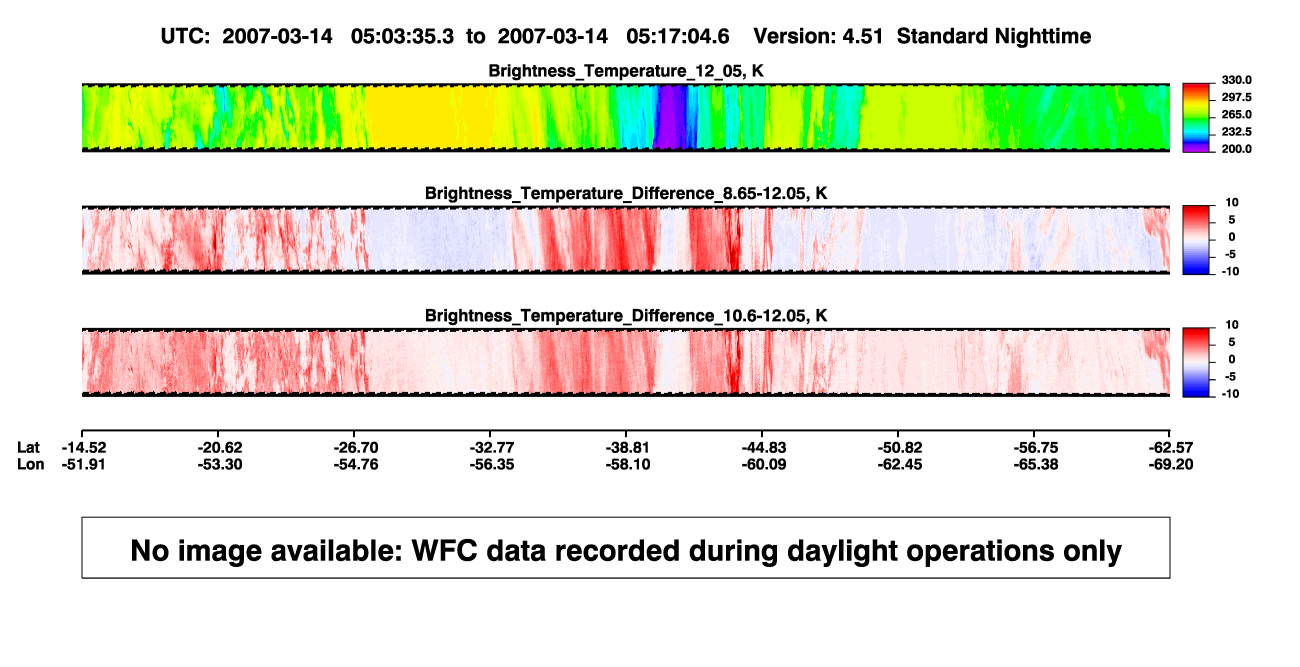Screen dimensions: 1300x667
Task: Click longitude value -69.20
Action: [x=1170, y=464]
